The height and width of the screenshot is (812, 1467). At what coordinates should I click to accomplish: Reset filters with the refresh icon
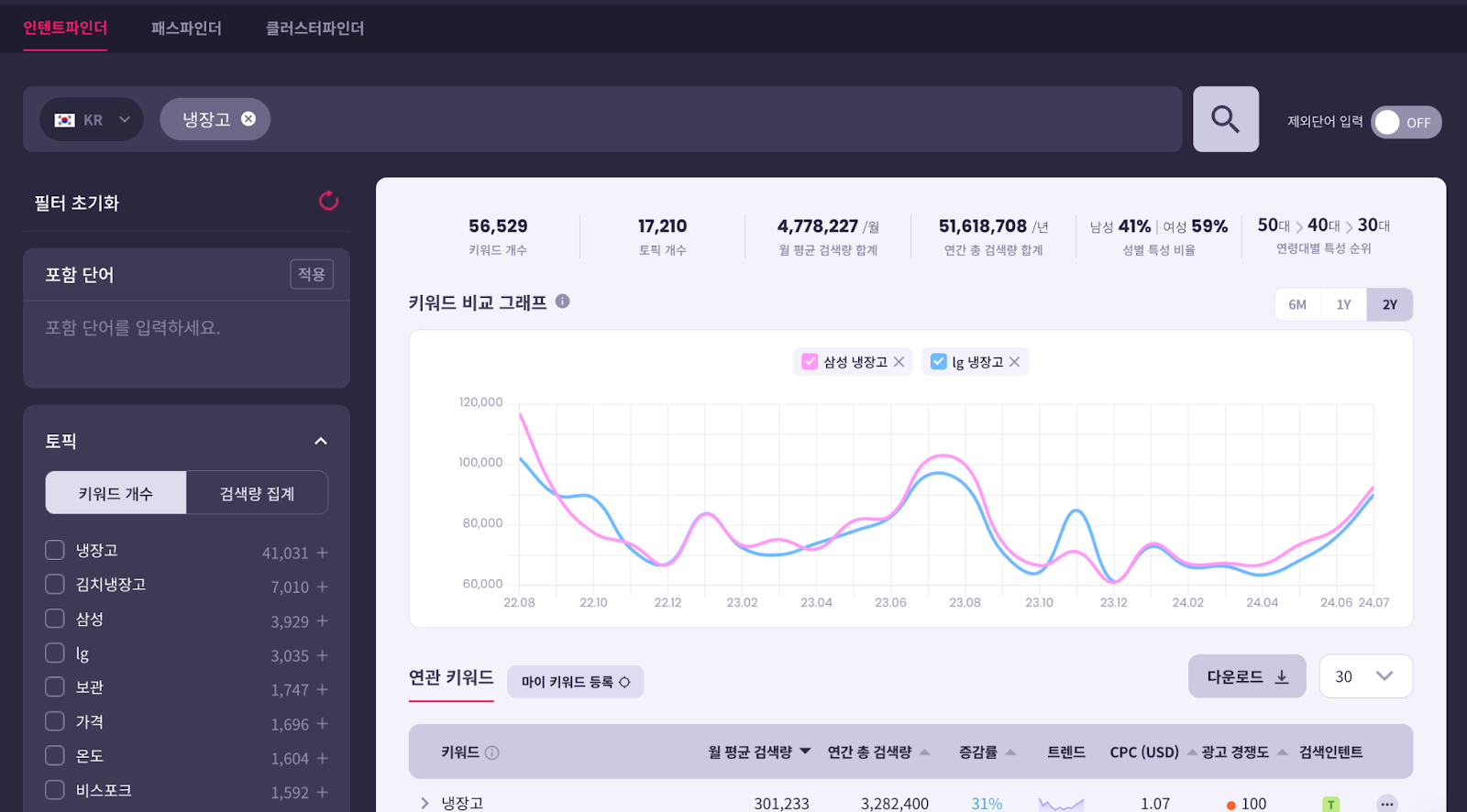tap(328, 201)
